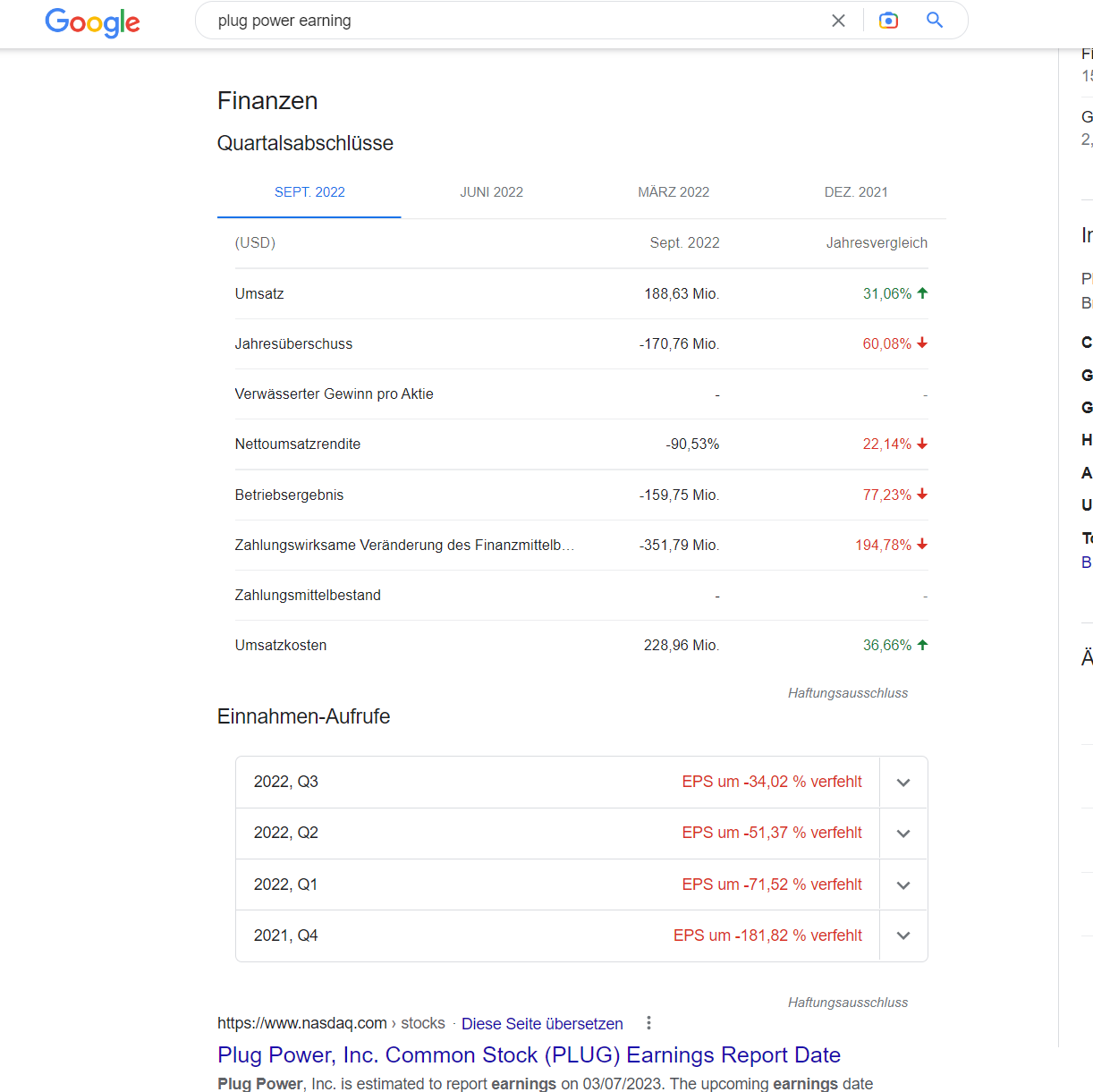Click into the search input field
Viewport: 1093px width, 1092px height.
point(510,21)
